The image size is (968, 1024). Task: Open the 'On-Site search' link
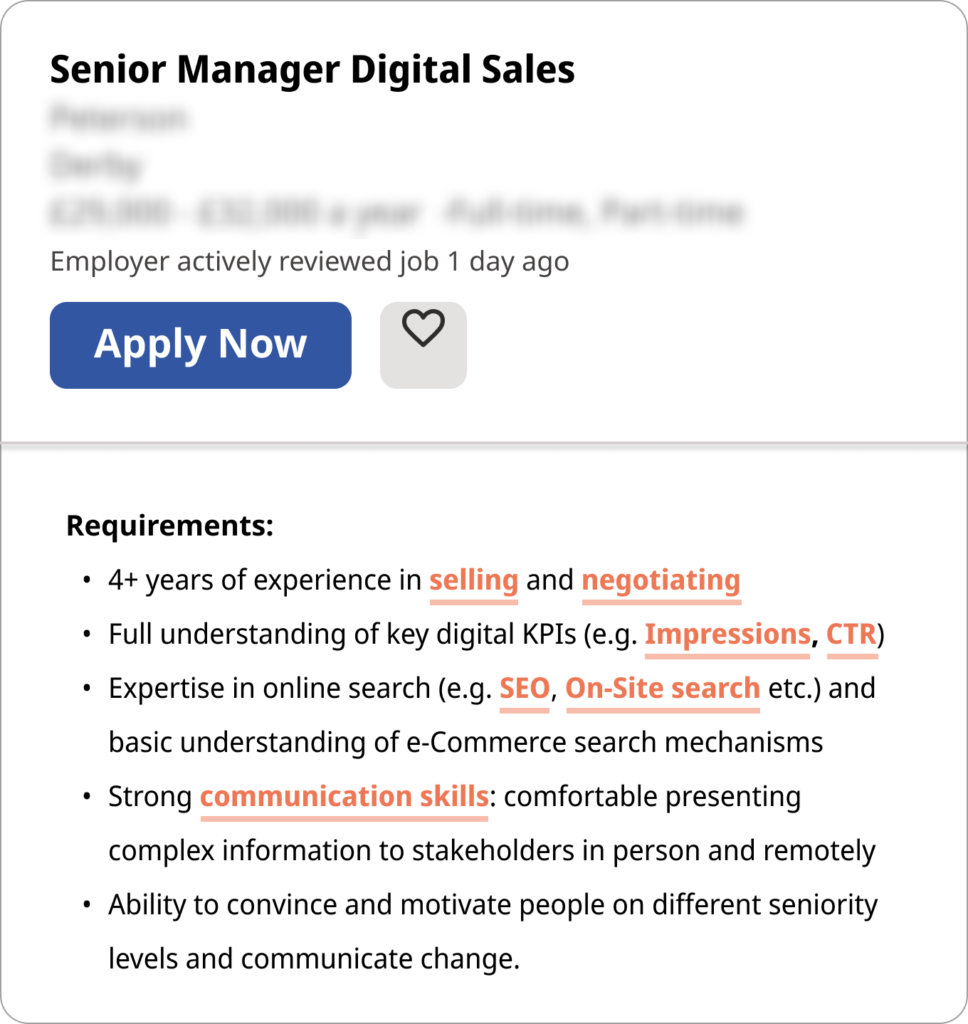pos(663,688)
